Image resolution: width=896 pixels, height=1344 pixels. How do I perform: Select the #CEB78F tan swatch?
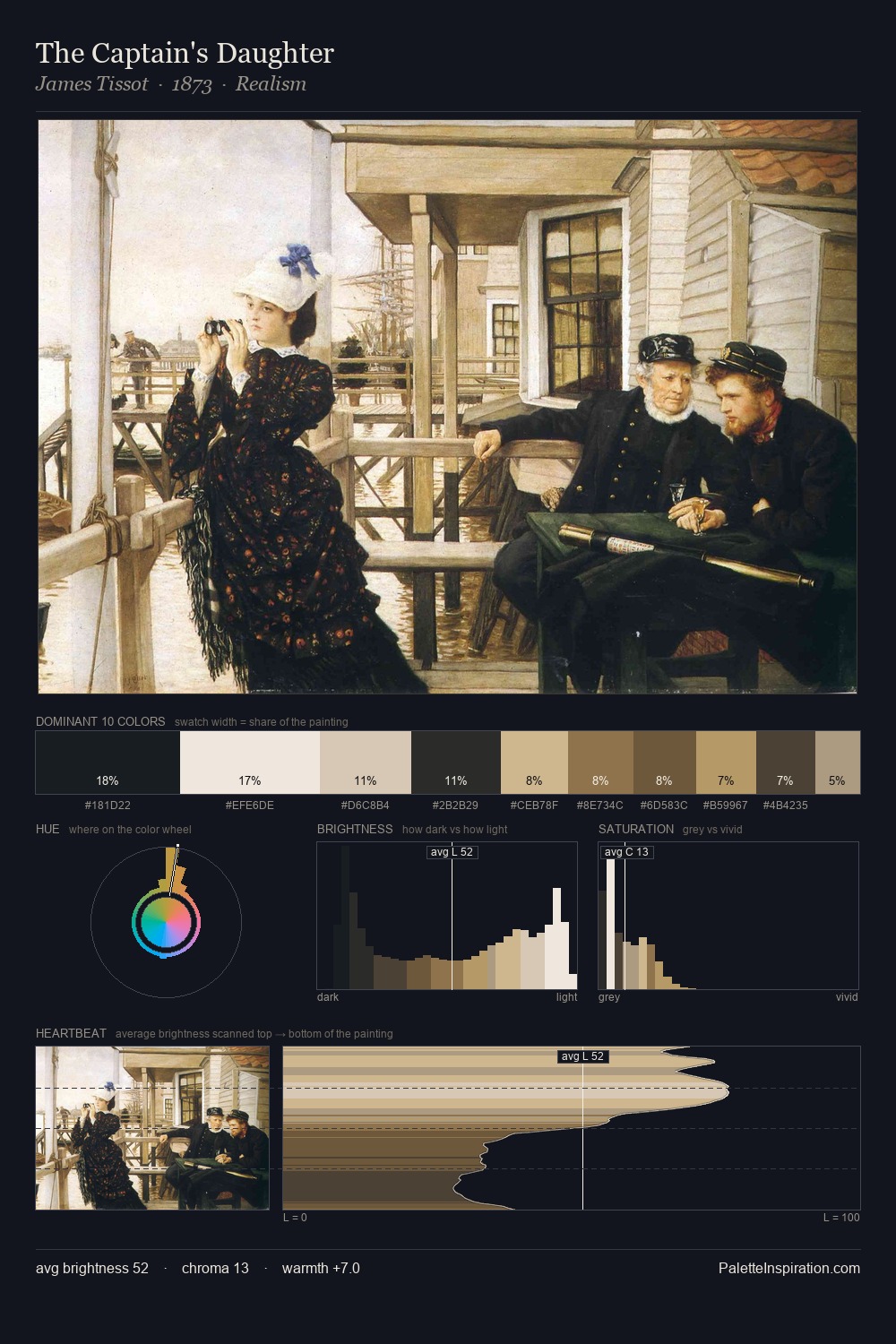534,762
